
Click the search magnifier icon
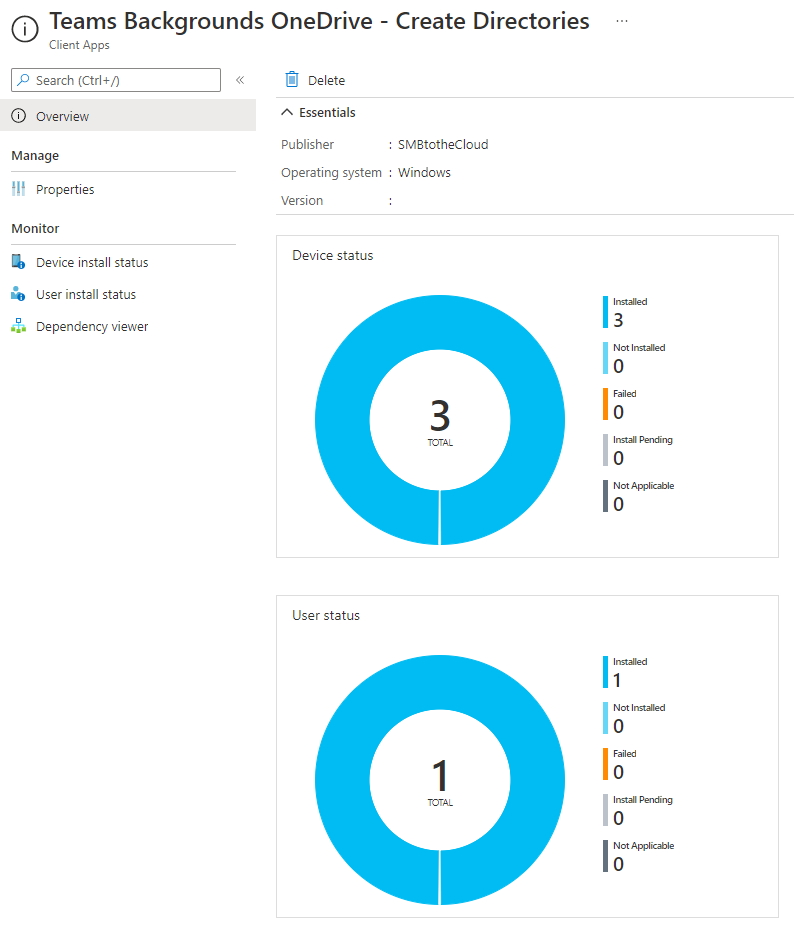[x=23, y=80]
